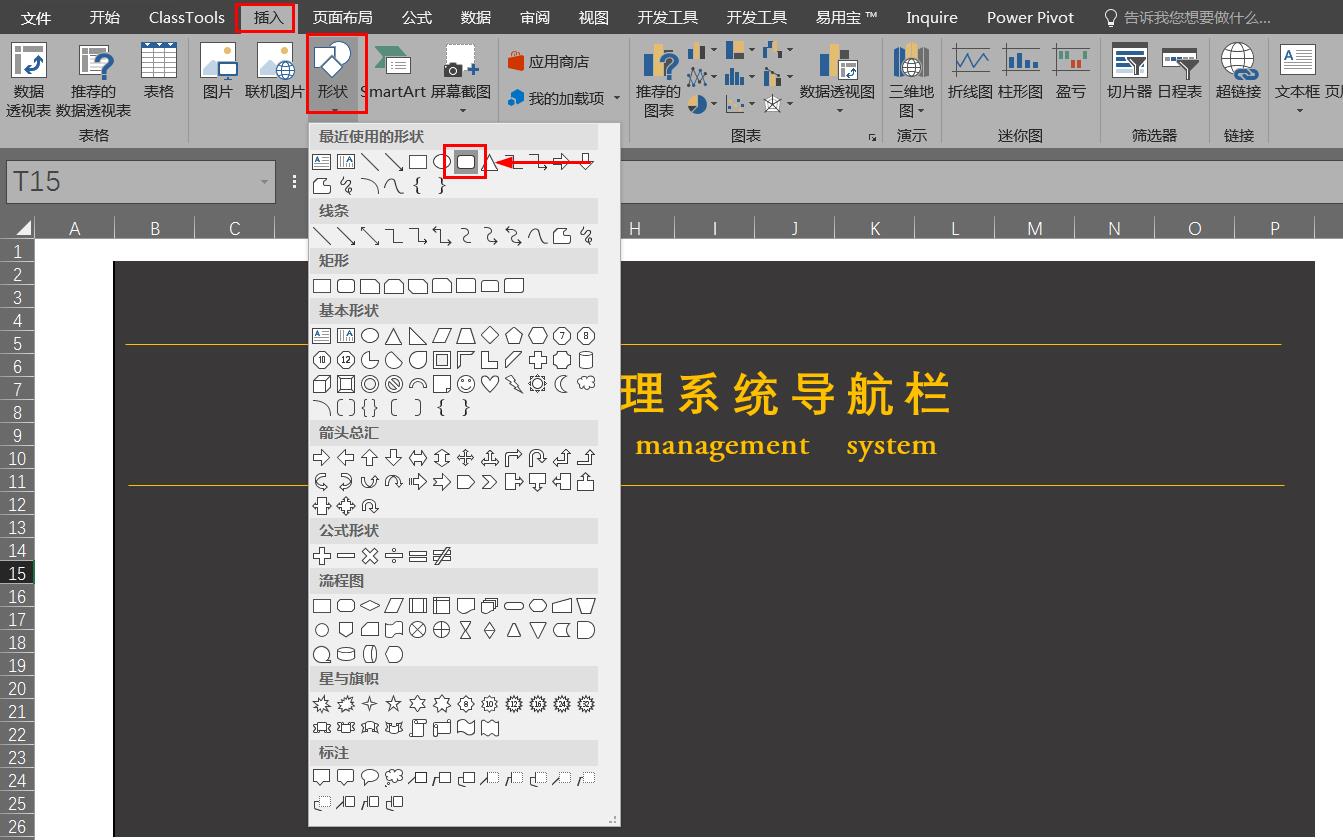Open the 页面布局 Page Layout tab
1343x840 pixels.
point(342,18)
